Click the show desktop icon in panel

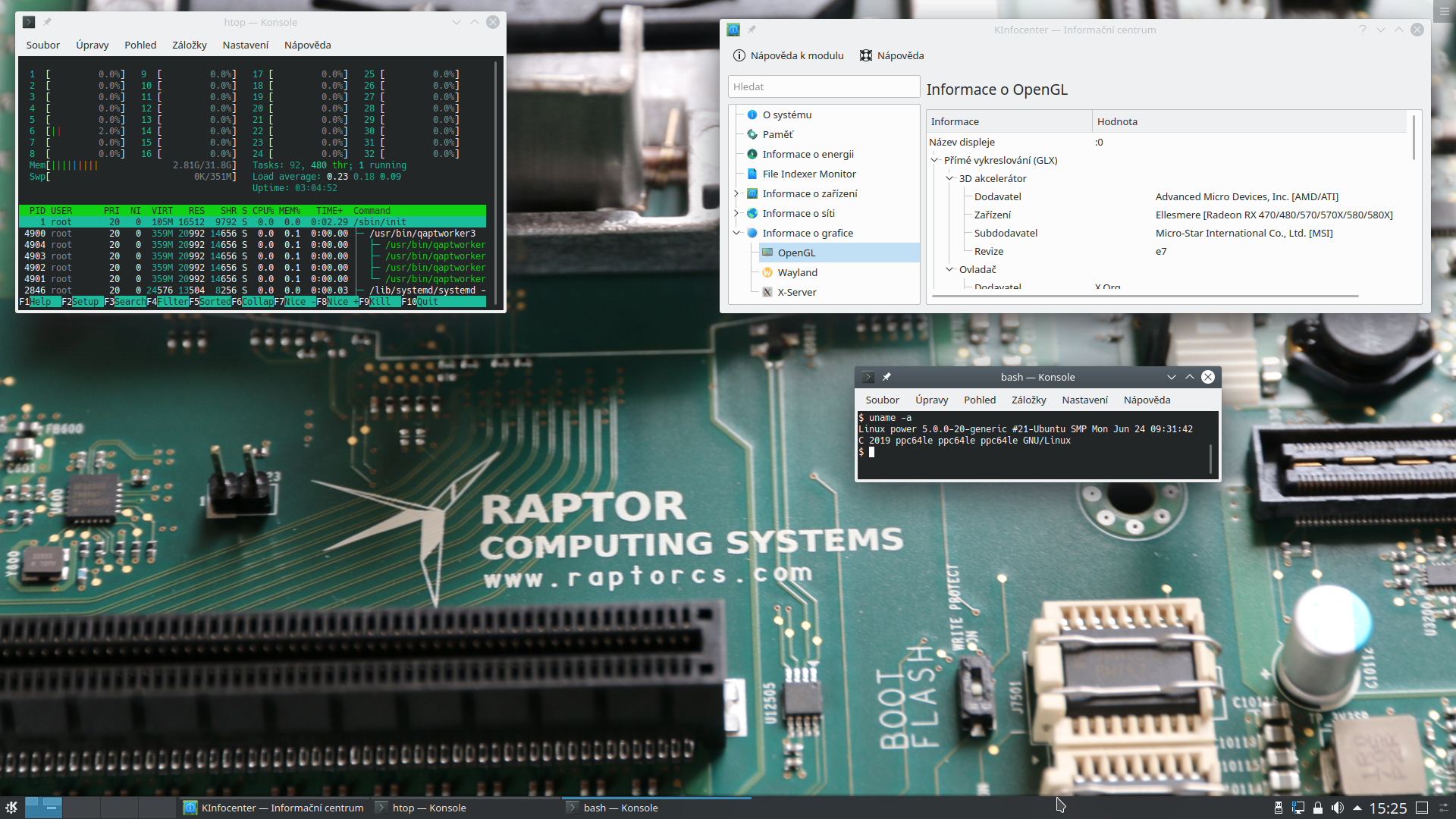click(x=1422, y=808)
